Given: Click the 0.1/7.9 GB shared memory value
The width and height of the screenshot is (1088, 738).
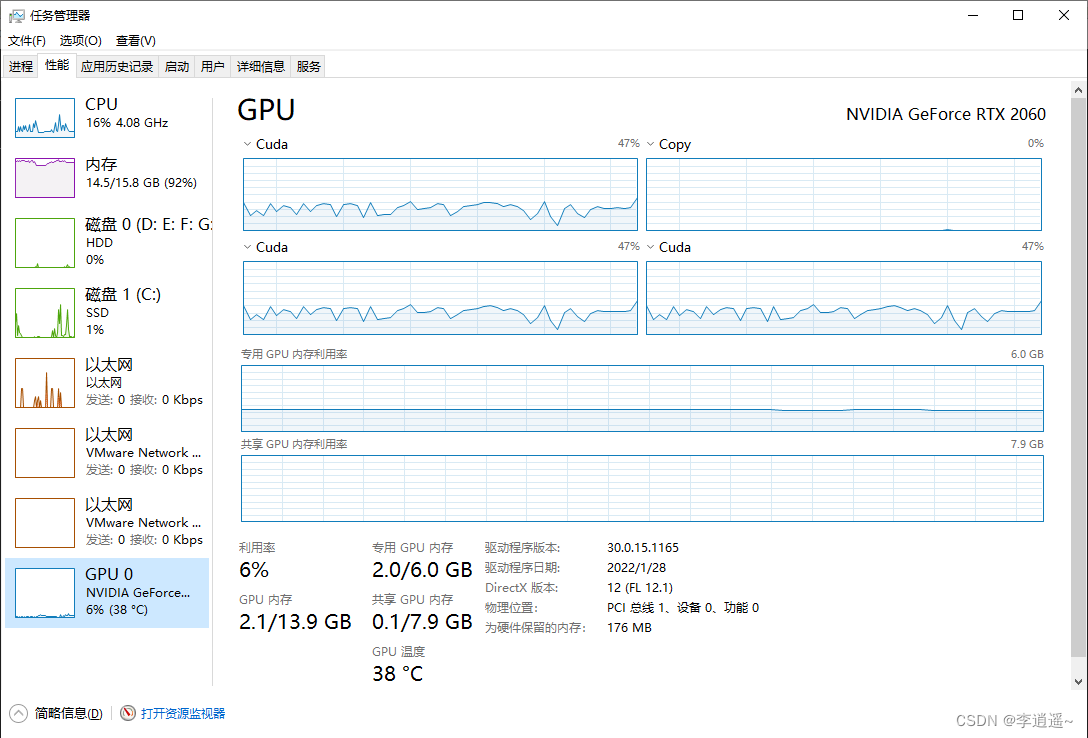Looking at the screenshot, I should 422,621.
